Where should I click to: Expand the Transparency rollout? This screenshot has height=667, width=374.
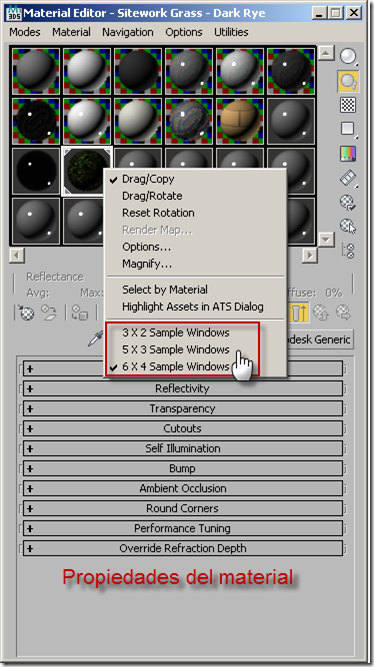point(183,408)
